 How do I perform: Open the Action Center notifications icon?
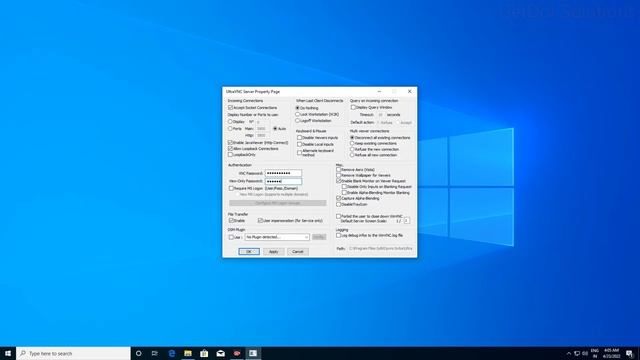(629, 353)
